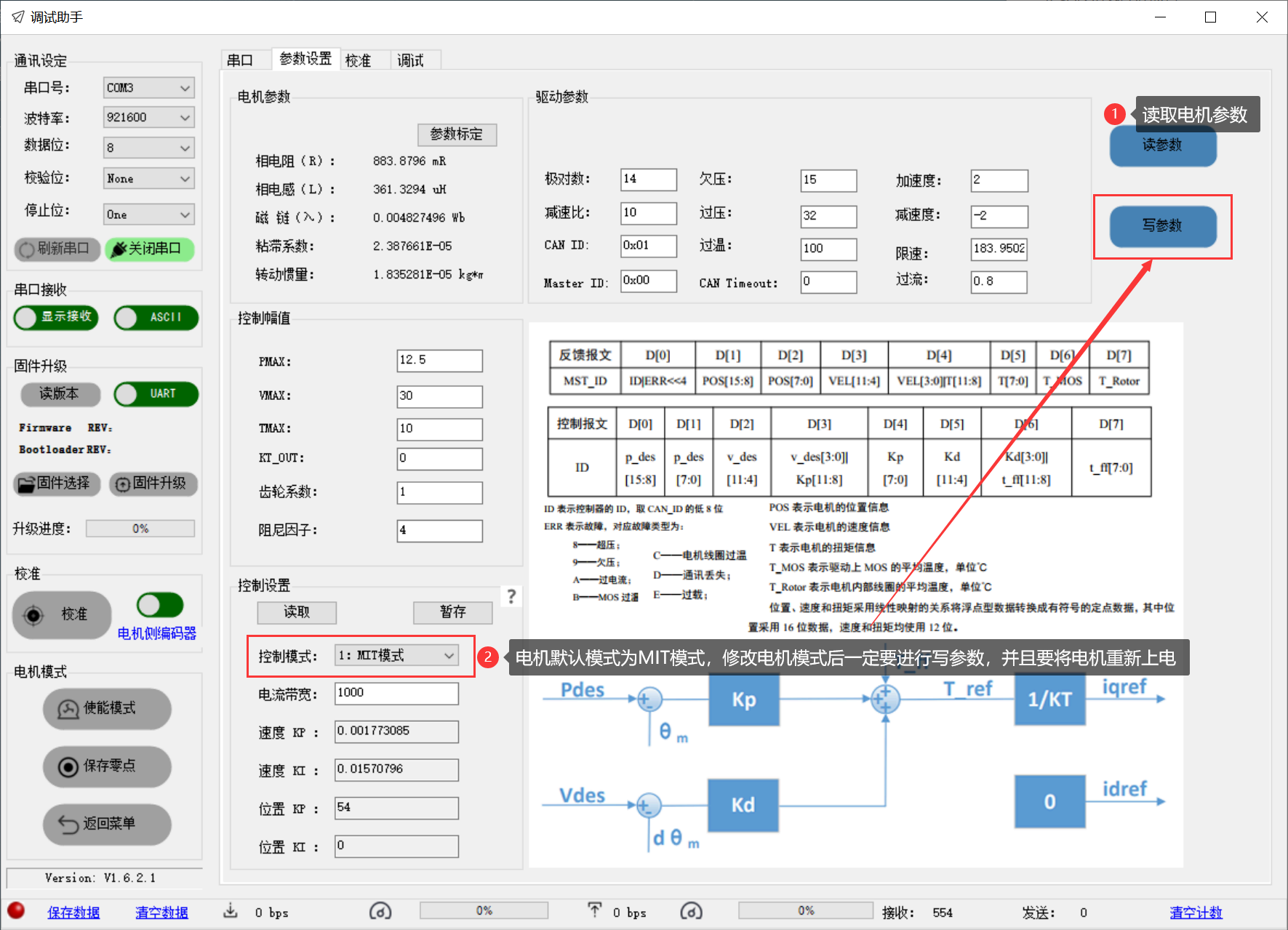Screen dimensions: 1288x930
Task: Toggle the UART firmware upgrade switch
Action: [x=156, y=394]
